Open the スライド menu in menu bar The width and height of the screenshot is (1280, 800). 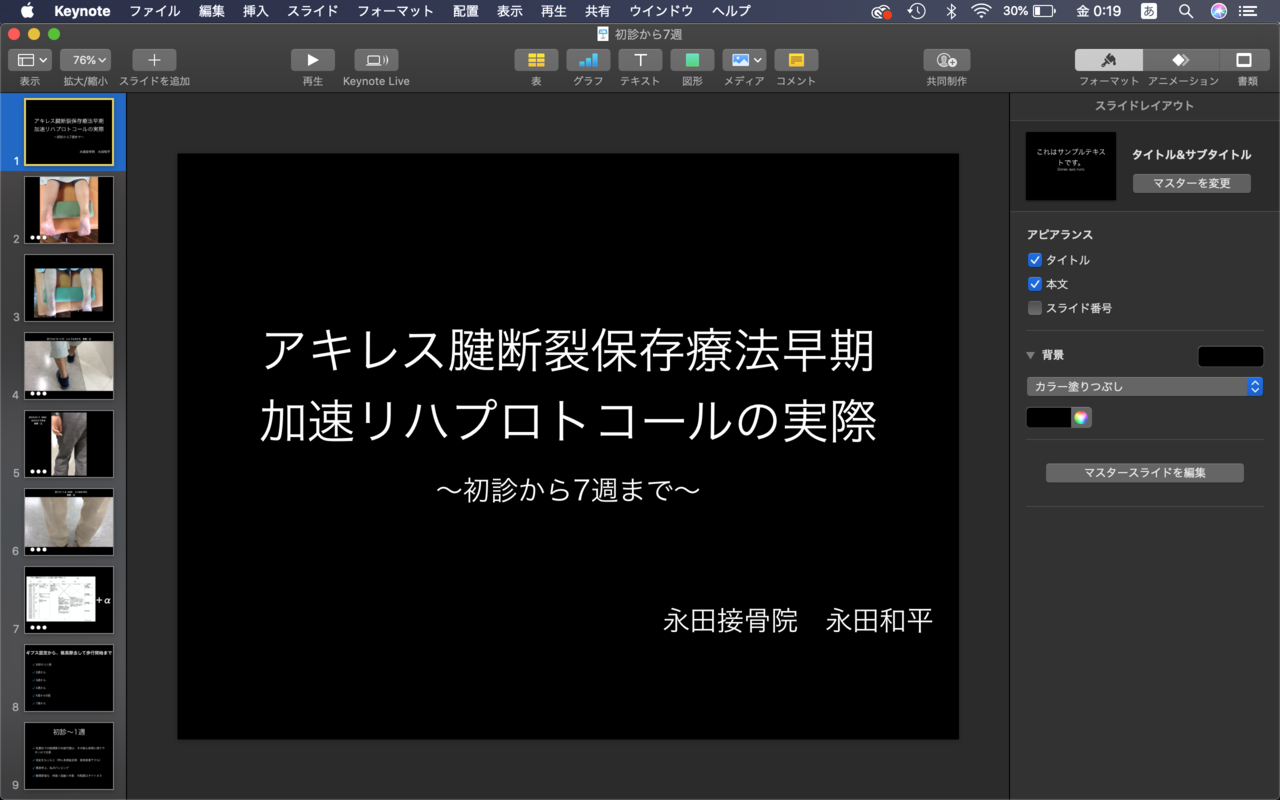tap(312, 11)
